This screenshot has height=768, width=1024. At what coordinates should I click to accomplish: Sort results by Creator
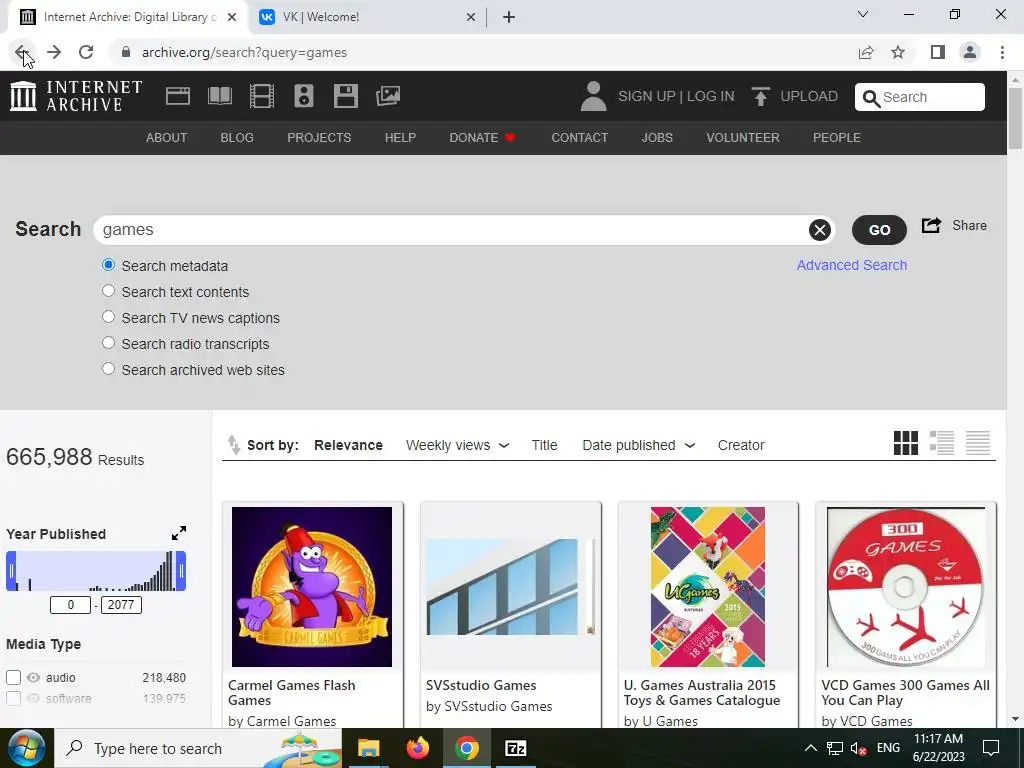(x=741, y=445)
